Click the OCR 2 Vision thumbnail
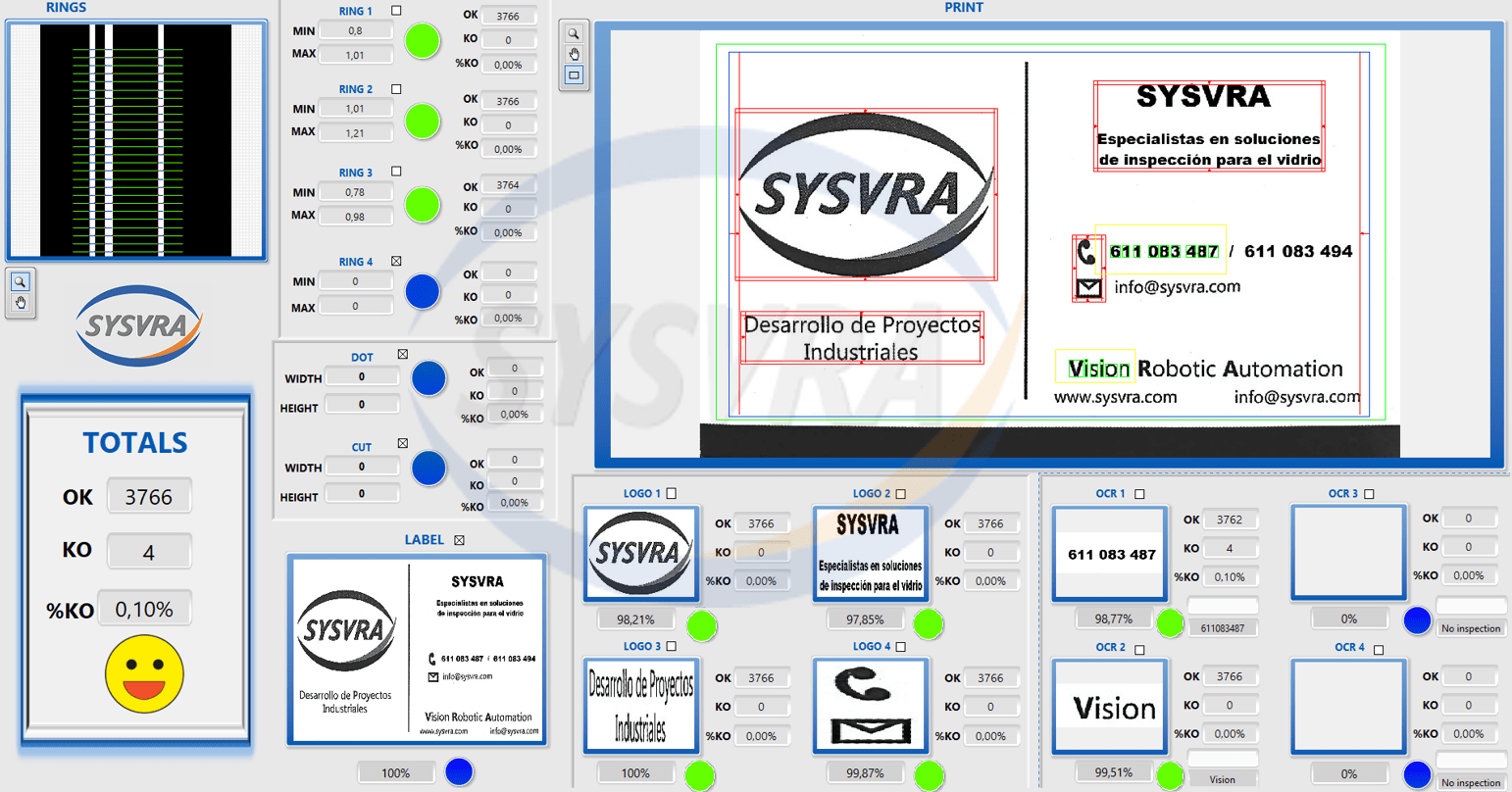 [1111, 707]
